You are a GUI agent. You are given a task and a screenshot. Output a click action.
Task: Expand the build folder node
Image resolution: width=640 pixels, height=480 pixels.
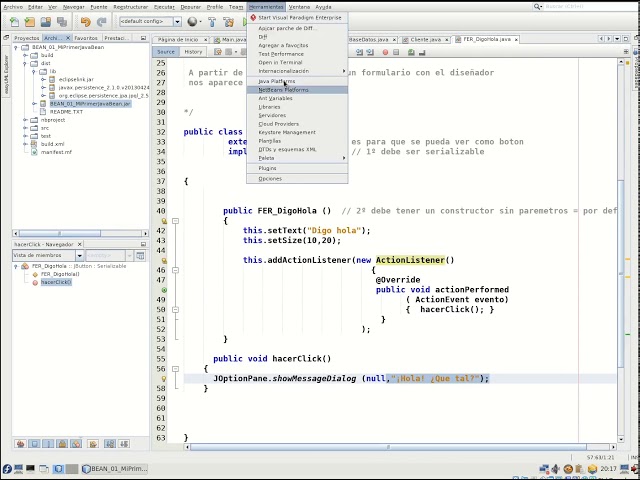(x=25, y=55)
